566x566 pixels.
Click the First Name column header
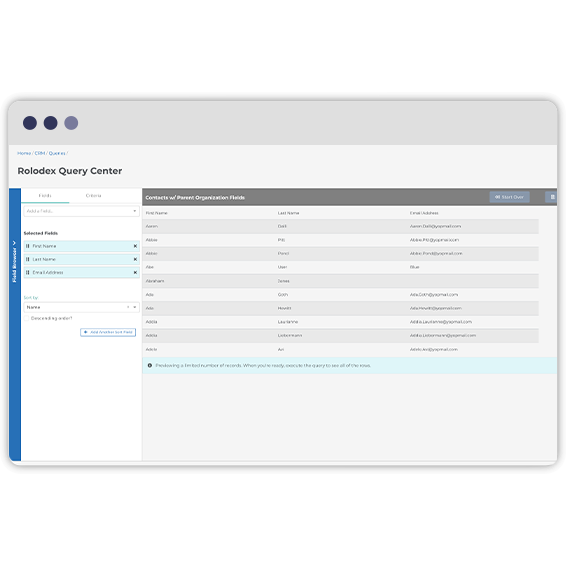(x=157, y=213)
